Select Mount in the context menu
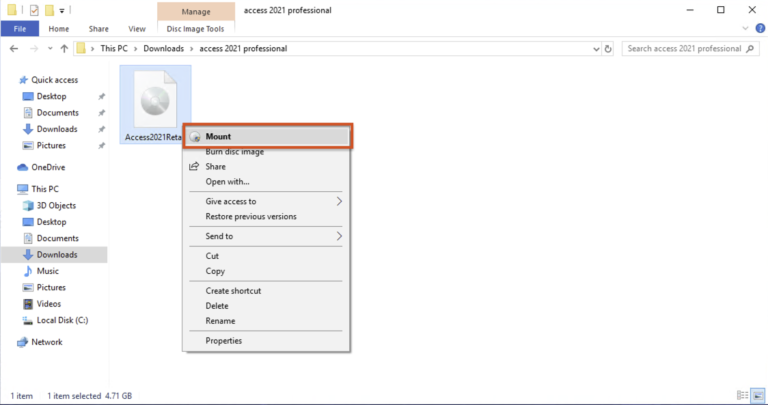The image size is (768, 405). (267, 136)
